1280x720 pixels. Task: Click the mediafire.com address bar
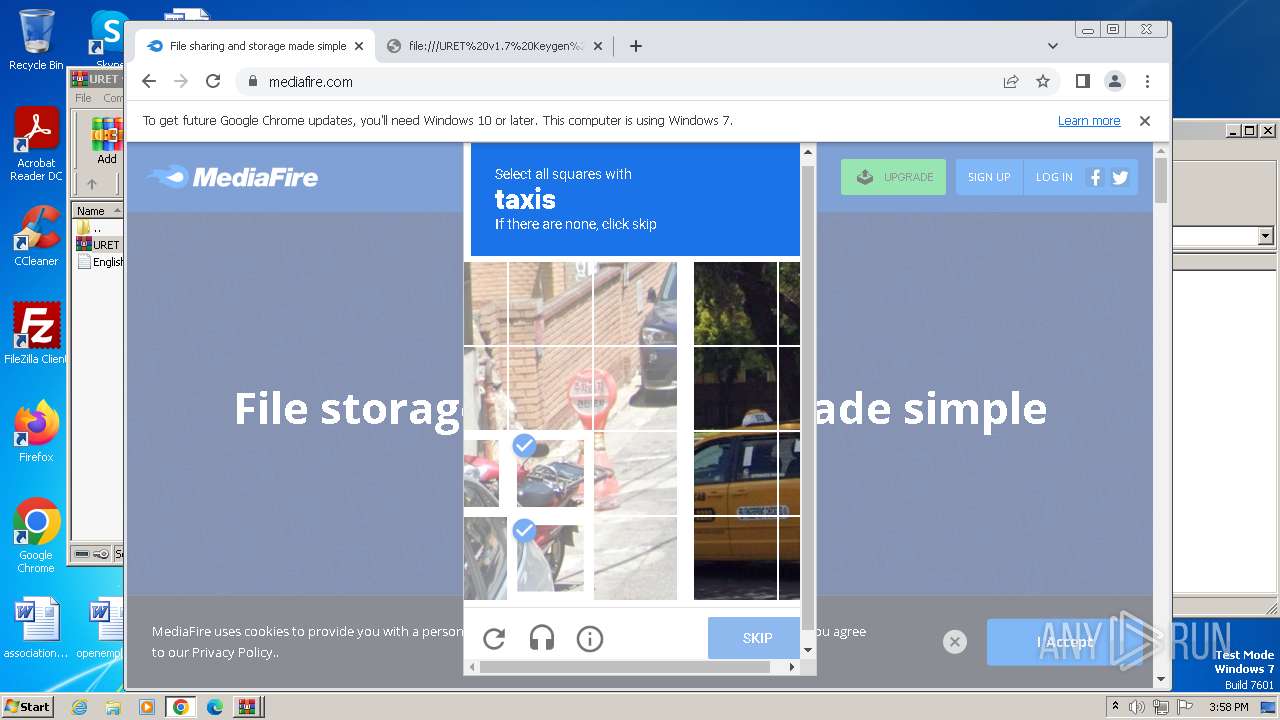[620, 82]
